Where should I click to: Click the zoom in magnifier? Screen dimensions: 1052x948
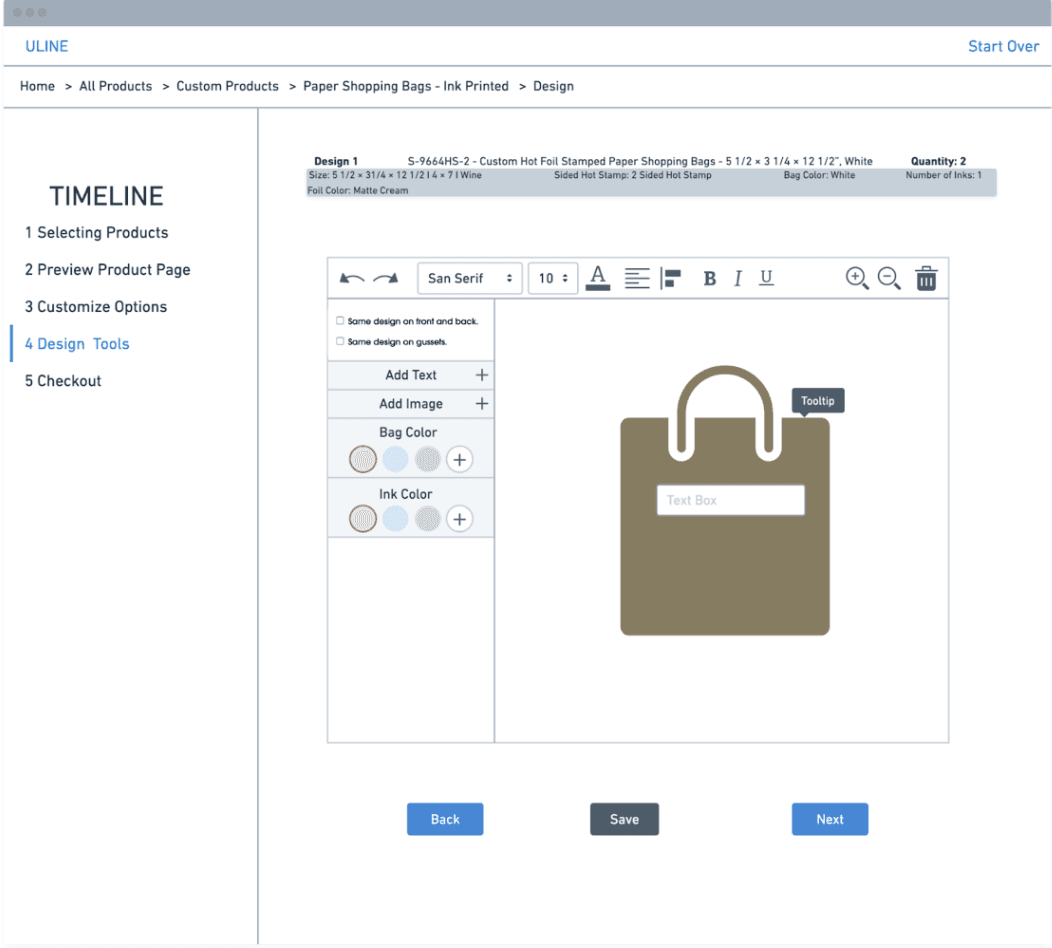point(857,278)
